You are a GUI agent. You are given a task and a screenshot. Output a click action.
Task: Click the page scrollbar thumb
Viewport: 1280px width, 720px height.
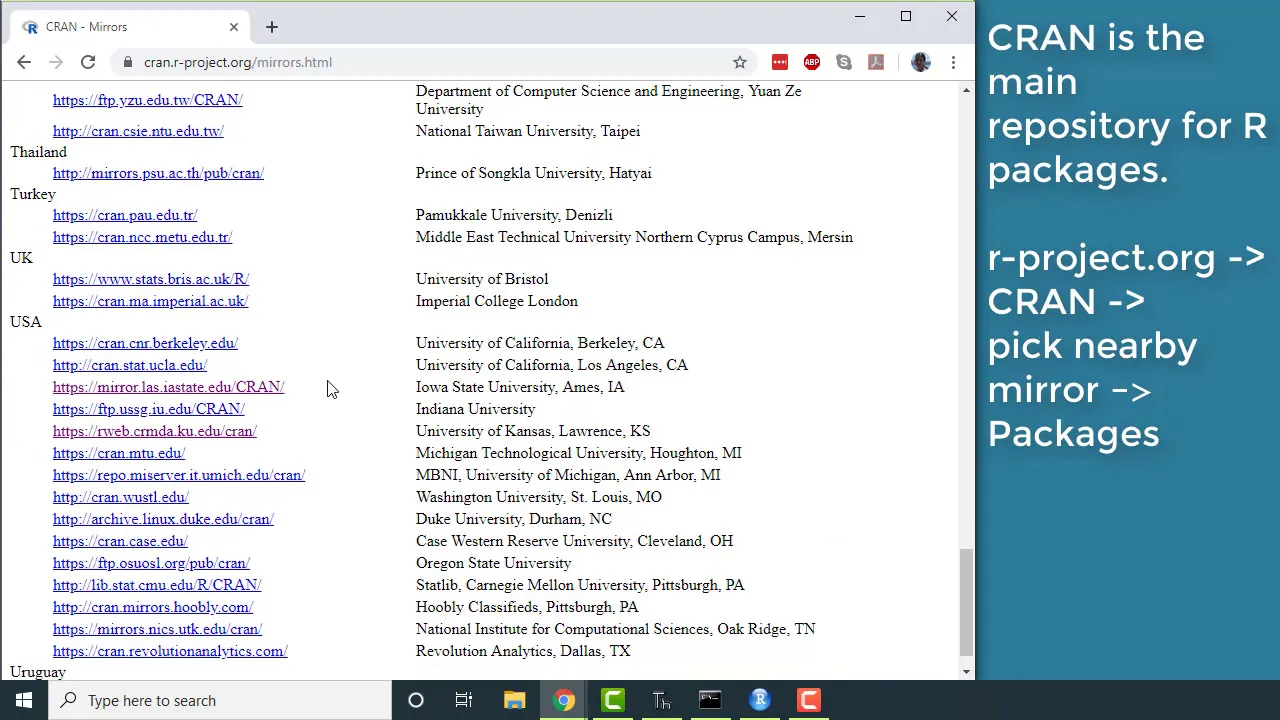pyautogui.click(x=966, y=602)
